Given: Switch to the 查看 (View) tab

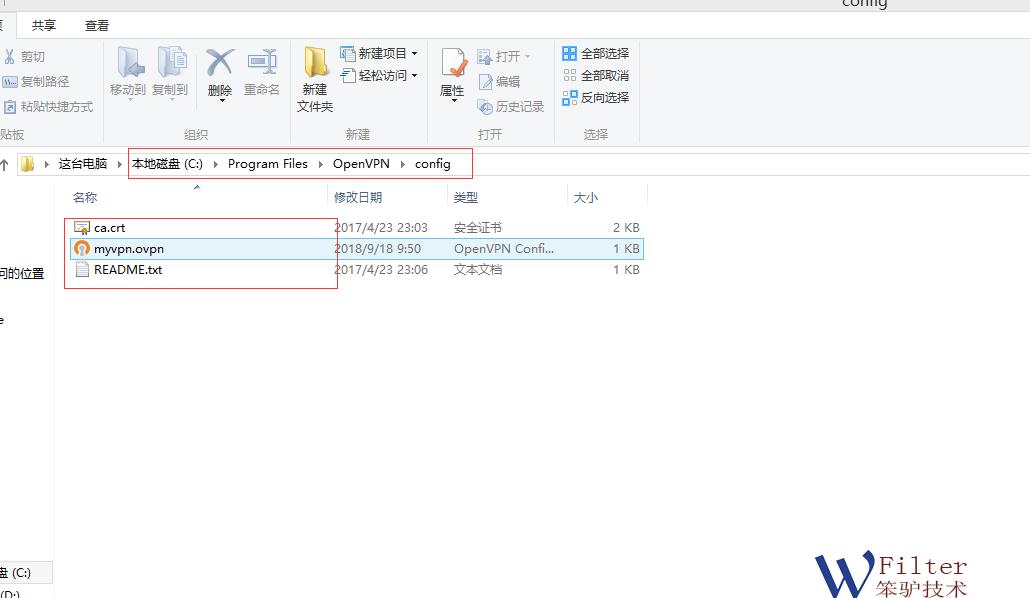Looking at the screenshot, I should point(97,25).
